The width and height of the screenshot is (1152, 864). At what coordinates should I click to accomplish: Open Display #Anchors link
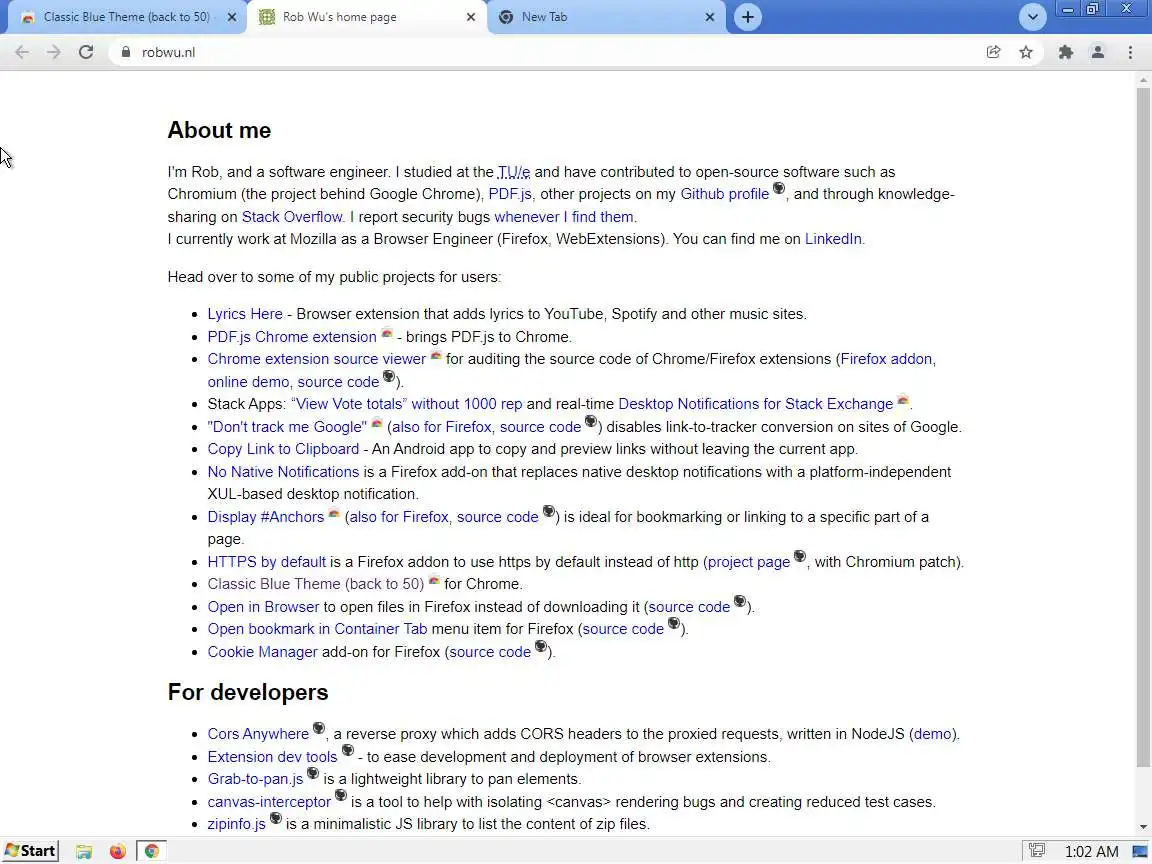click(x=265, y=516)
